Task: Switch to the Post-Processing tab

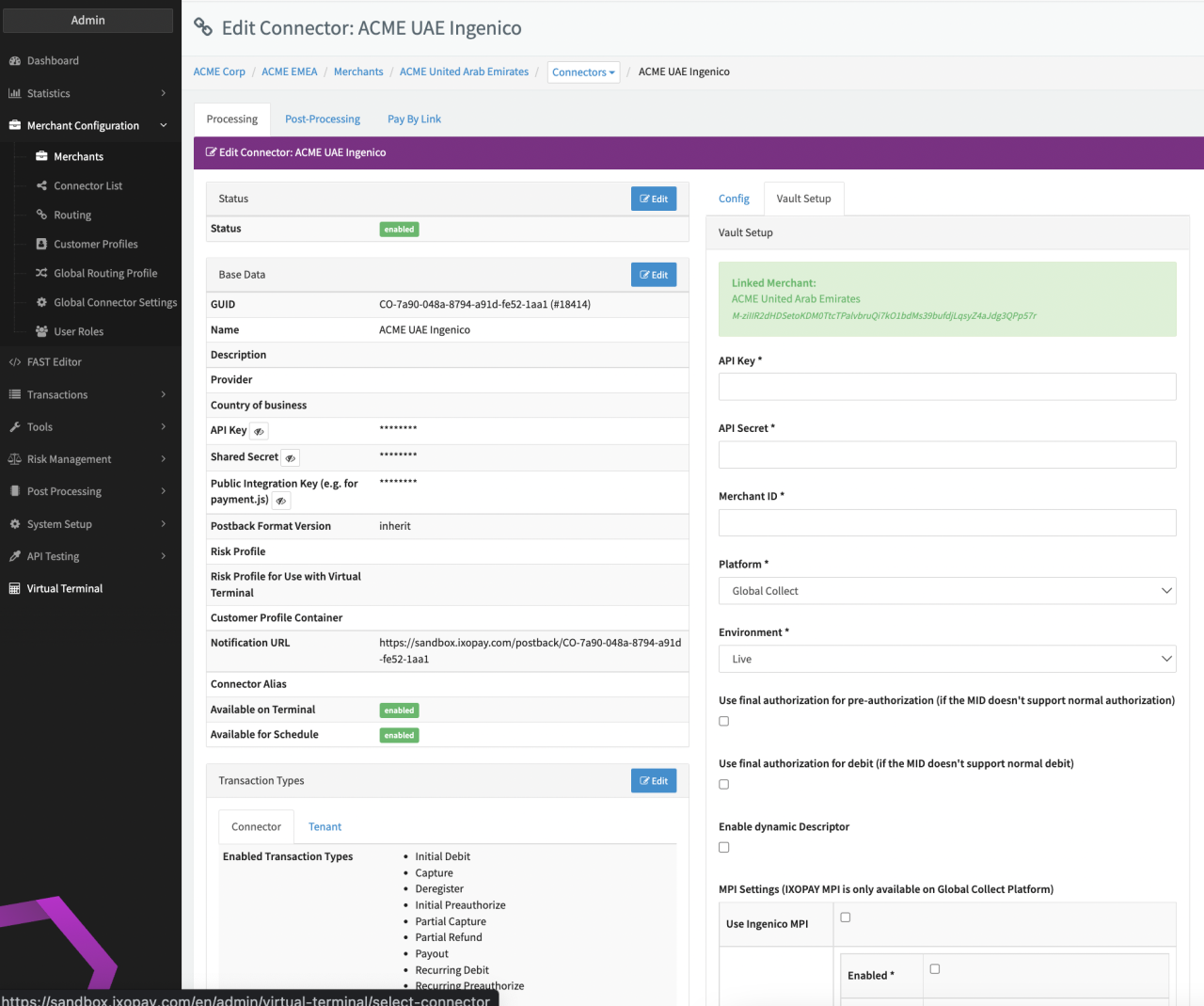Action: [x=323, y=120]
